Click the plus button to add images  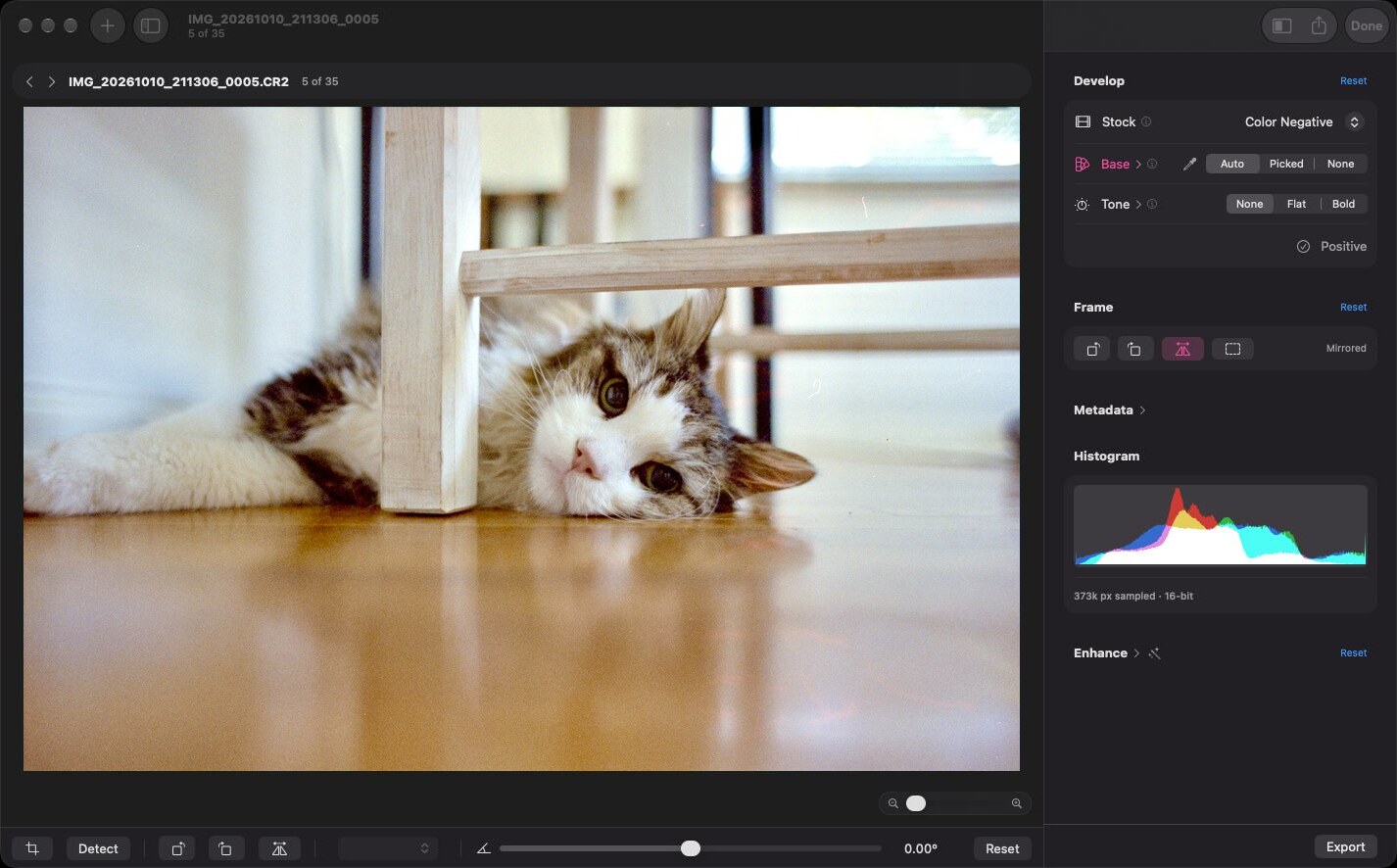coord(108,25)
